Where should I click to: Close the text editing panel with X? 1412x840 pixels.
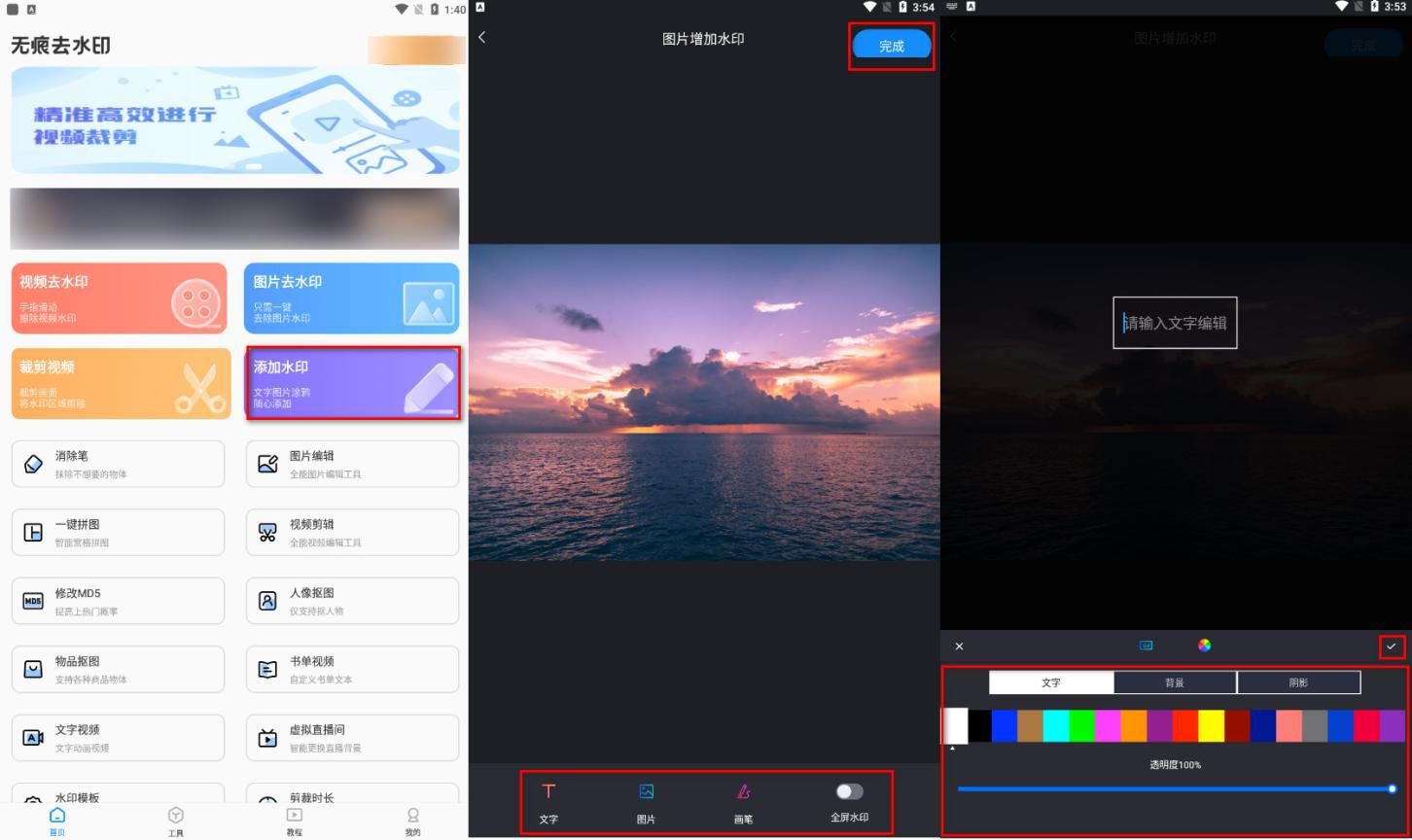[x=959, y=647]
